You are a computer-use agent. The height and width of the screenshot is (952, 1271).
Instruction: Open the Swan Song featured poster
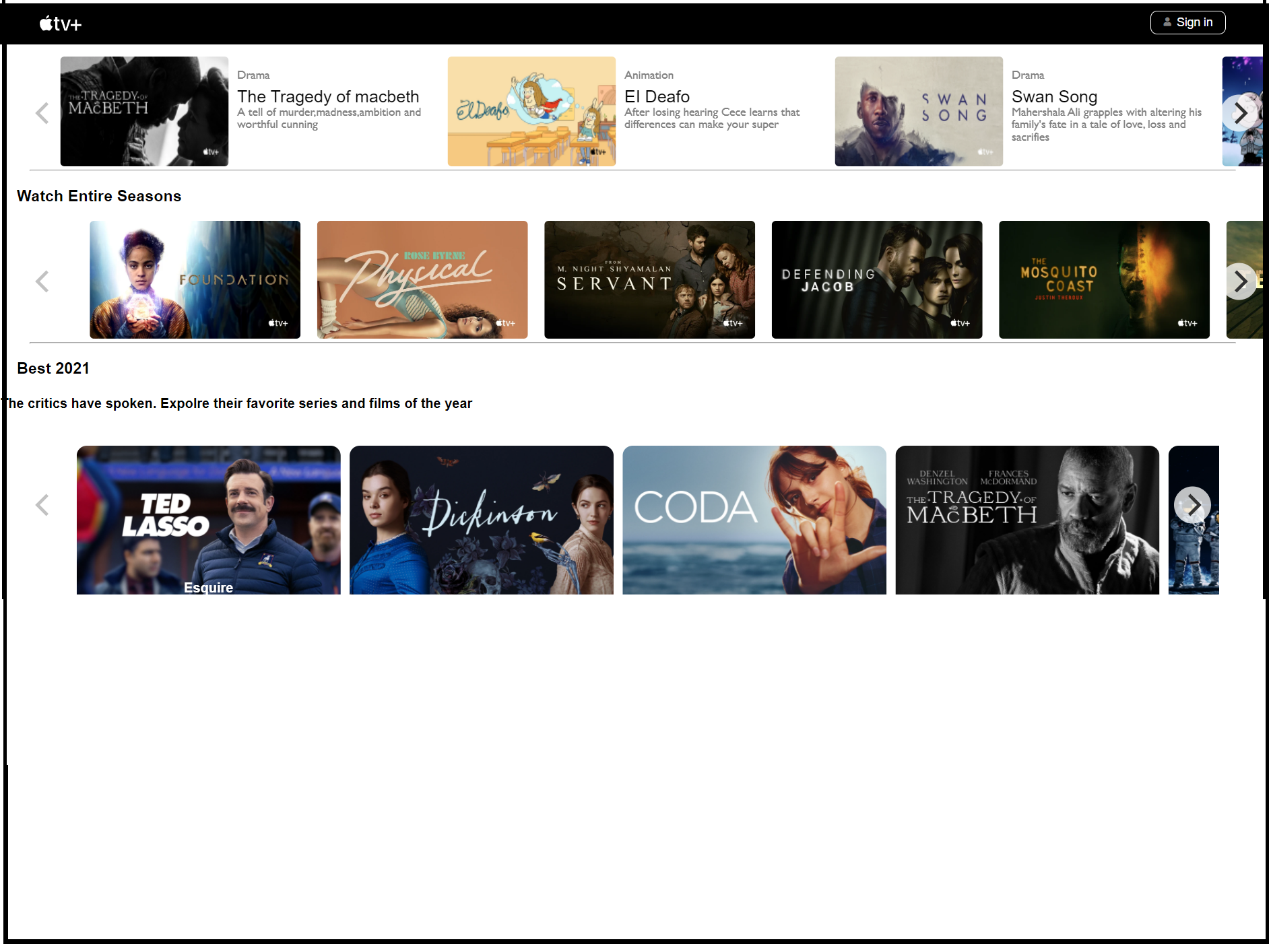coord(919,111)
